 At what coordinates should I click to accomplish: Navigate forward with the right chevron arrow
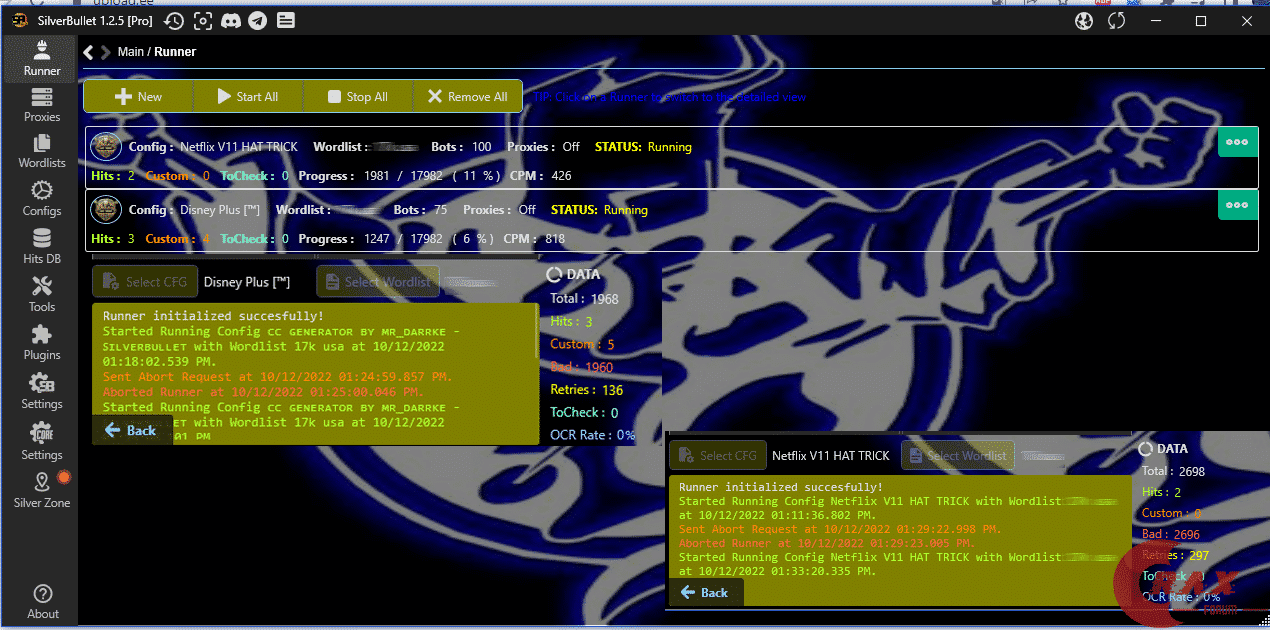pyautogui.click(x=105, y=52)
